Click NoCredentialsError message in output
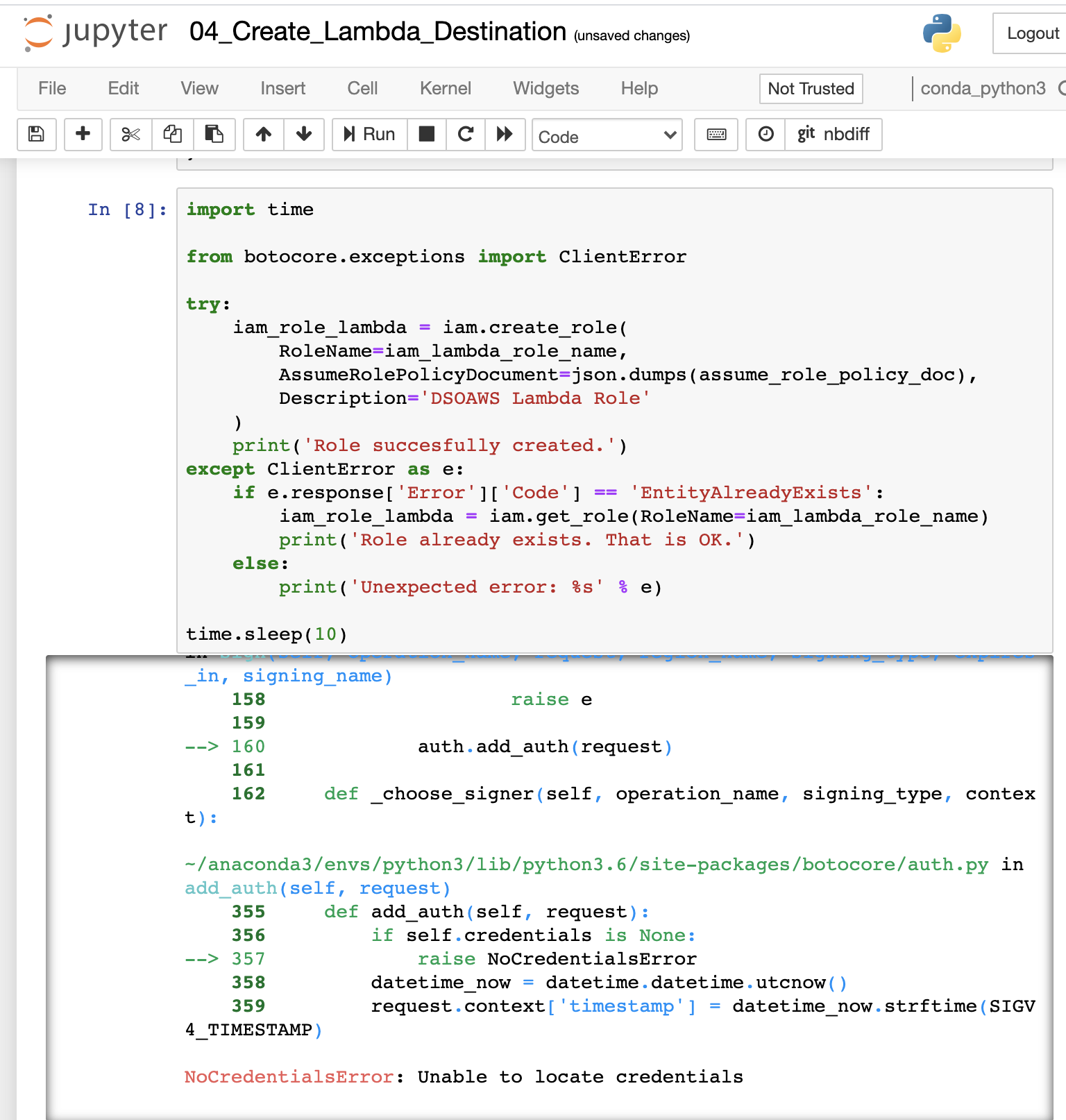The width and height of the screenshot is (1066, 1120). [x=464, y=1077]
